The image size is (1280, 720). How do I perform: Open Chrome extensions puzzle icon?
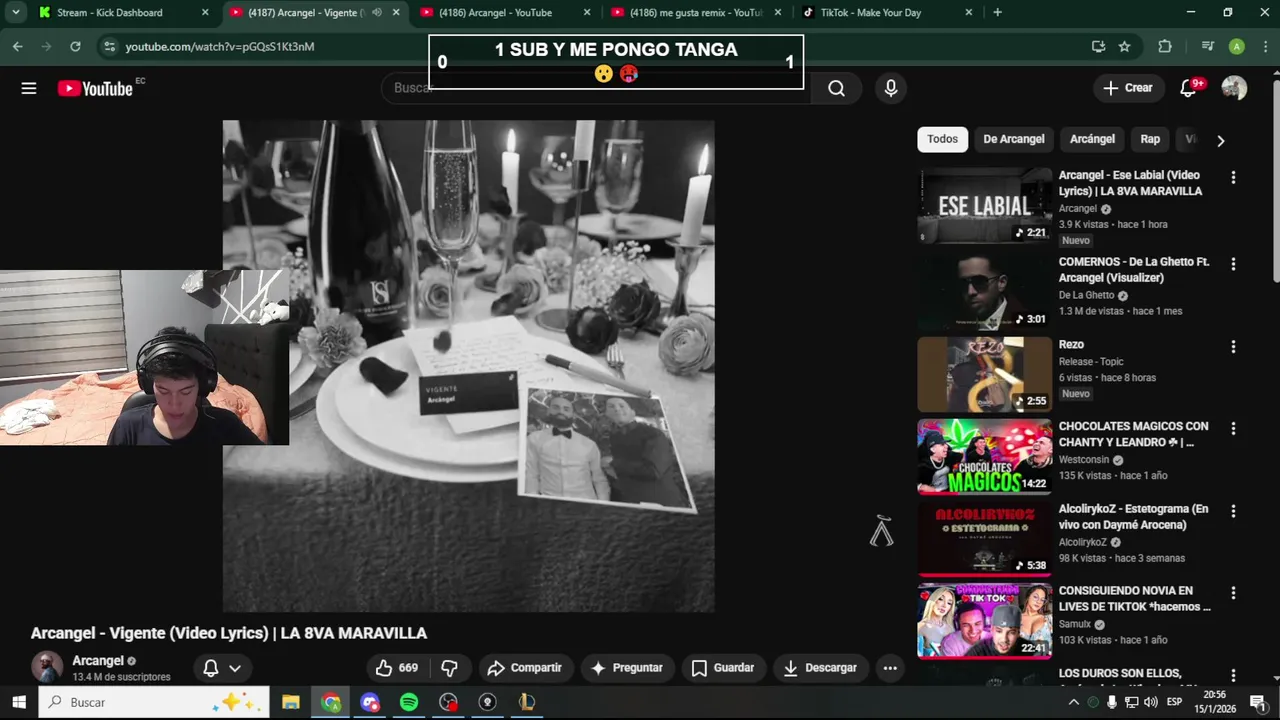click(x=1165, y=46)
